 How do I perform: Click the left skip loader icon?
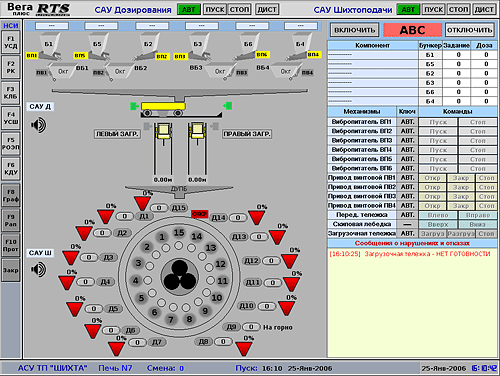click(x=163, y=131)
